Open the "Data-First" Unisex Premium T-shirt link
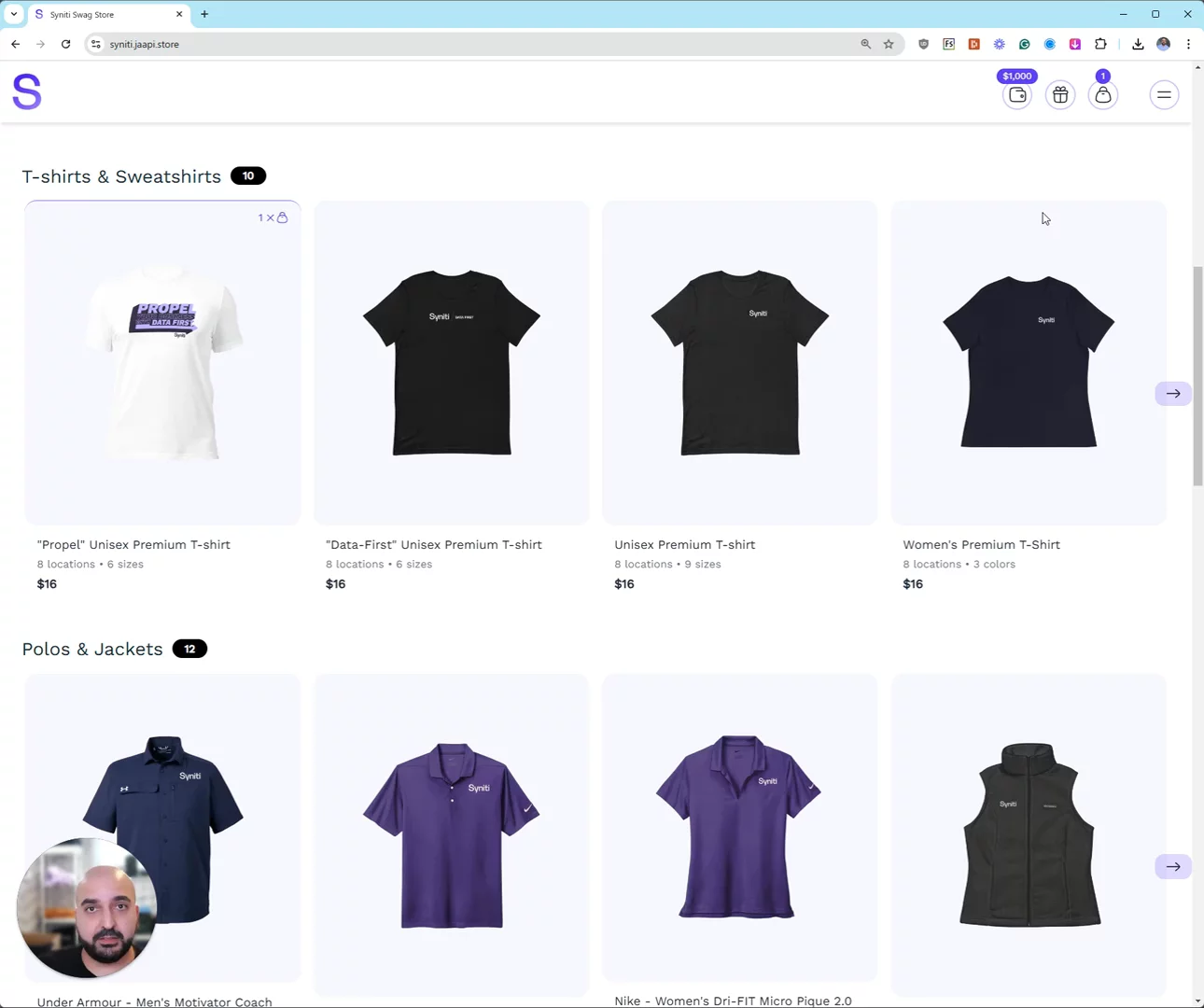The height and width of the screenshot is (1008, 1204). click(x=433, y=545)
